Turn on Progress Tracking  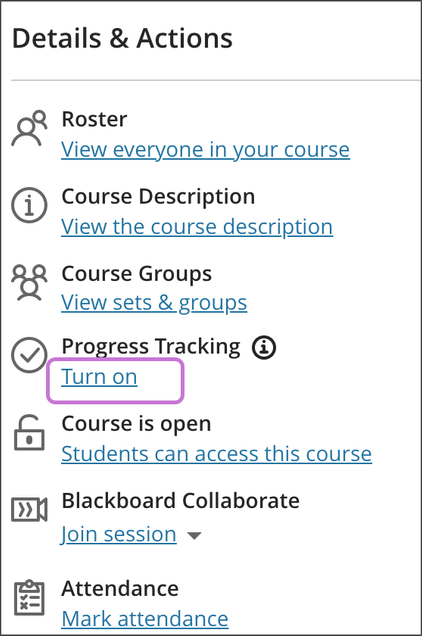click(99, 377)
